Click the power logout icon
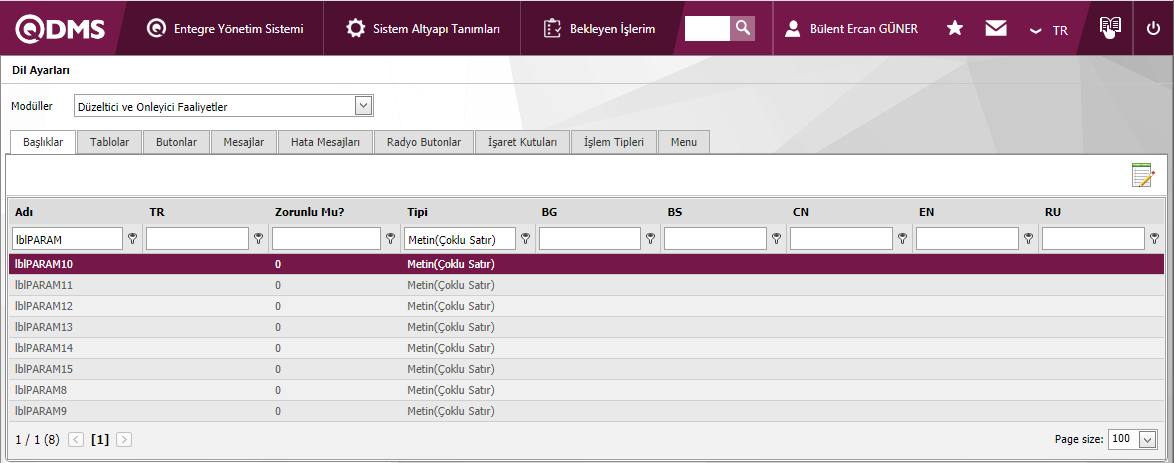This screenshot has height=463, width=1174. coord(1153,29)
